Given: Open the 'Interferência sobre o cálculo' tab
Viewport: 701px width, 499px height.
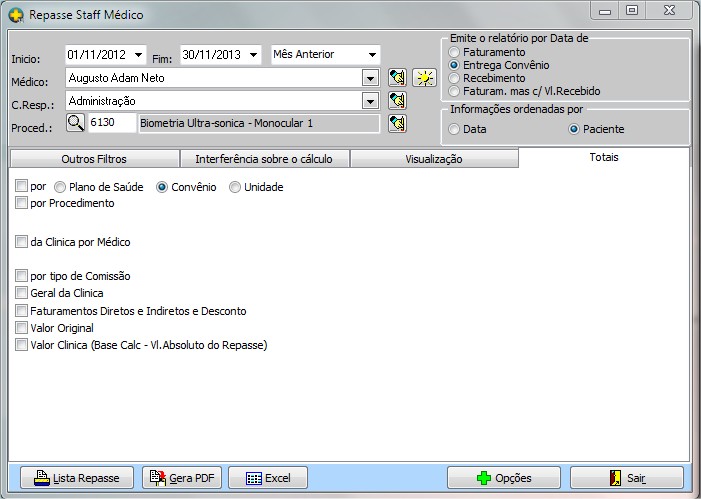Looking at the screenshot, I should coord(264,158).
